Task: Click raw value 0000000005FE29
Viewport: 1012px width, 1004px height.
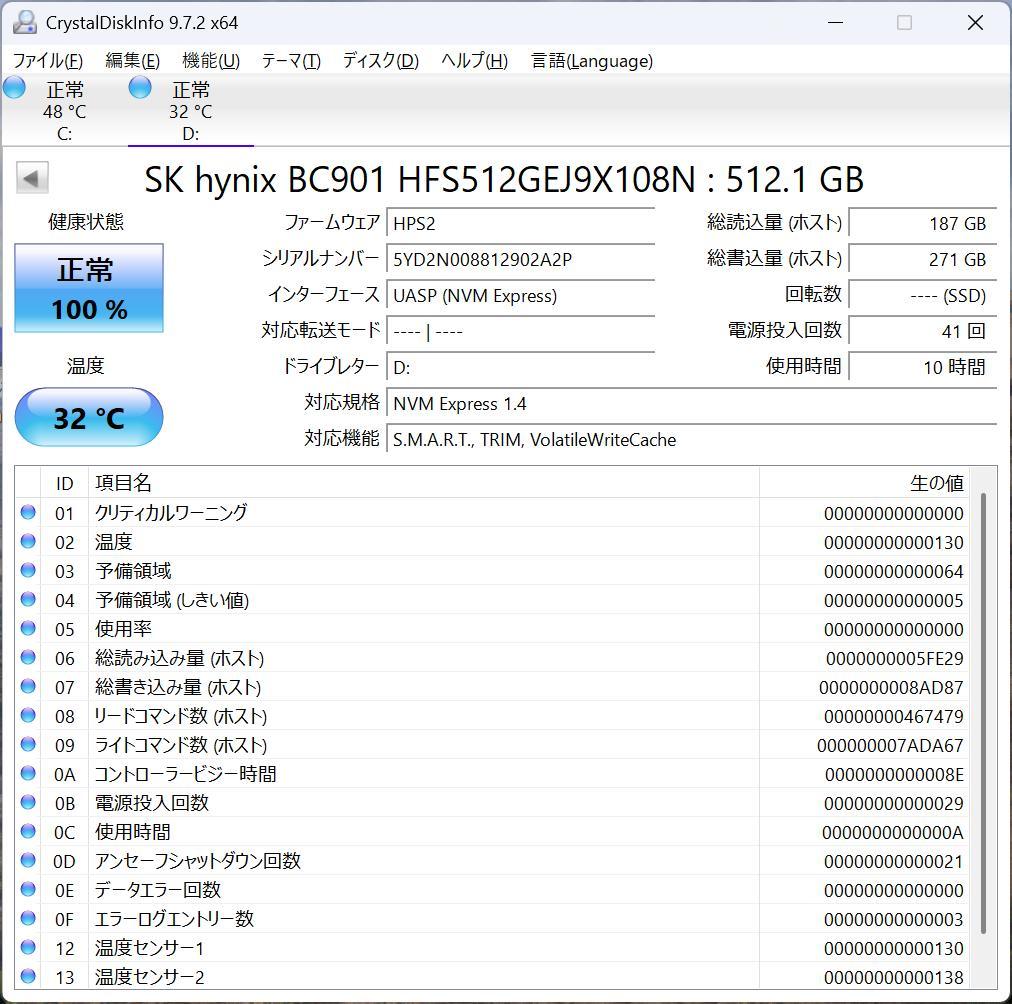Action: click(x=895, y=658)
